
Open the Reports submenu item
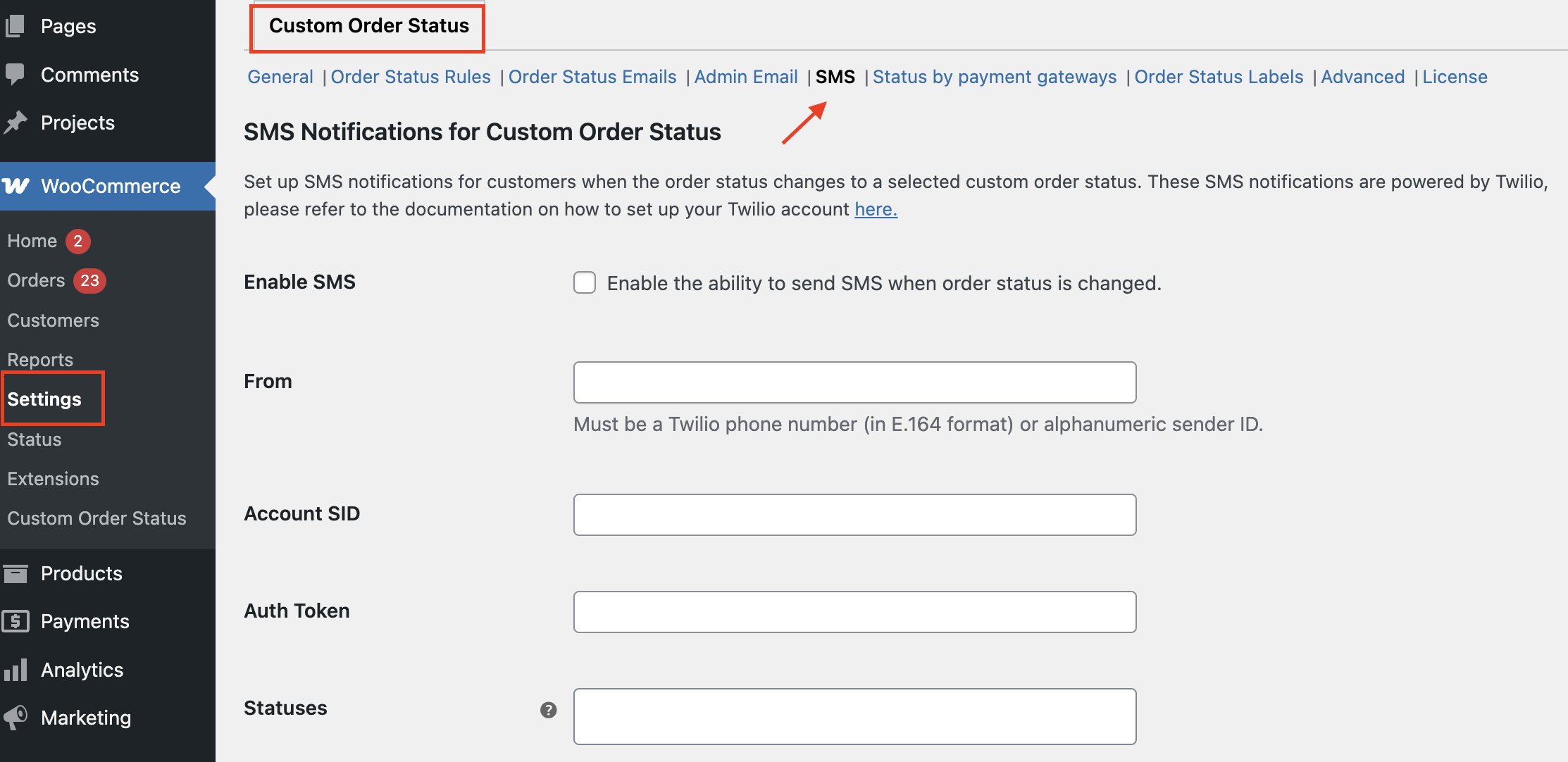click(40, 360)
